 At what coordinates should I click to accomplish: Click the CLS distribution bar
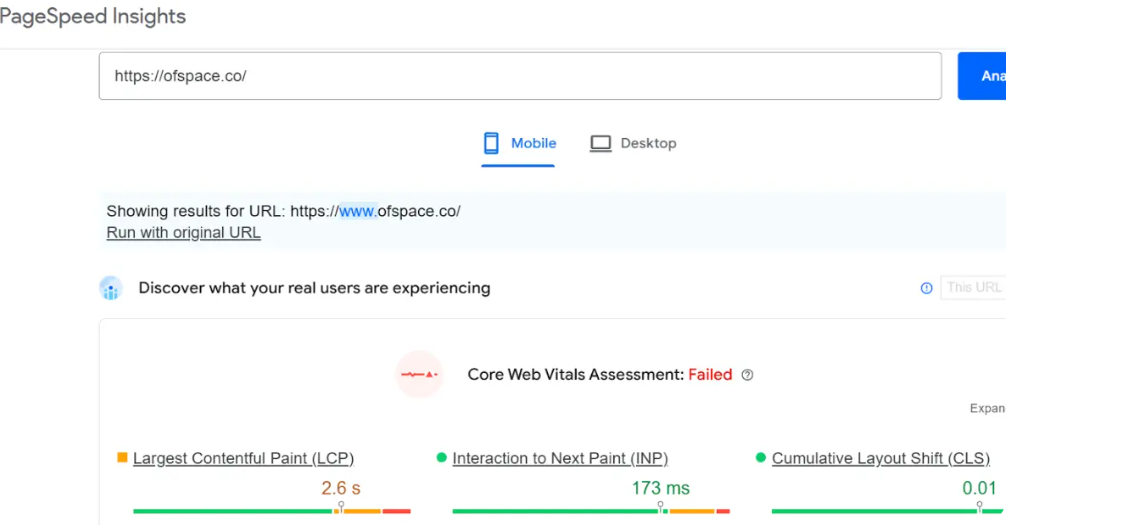(887, 511)
